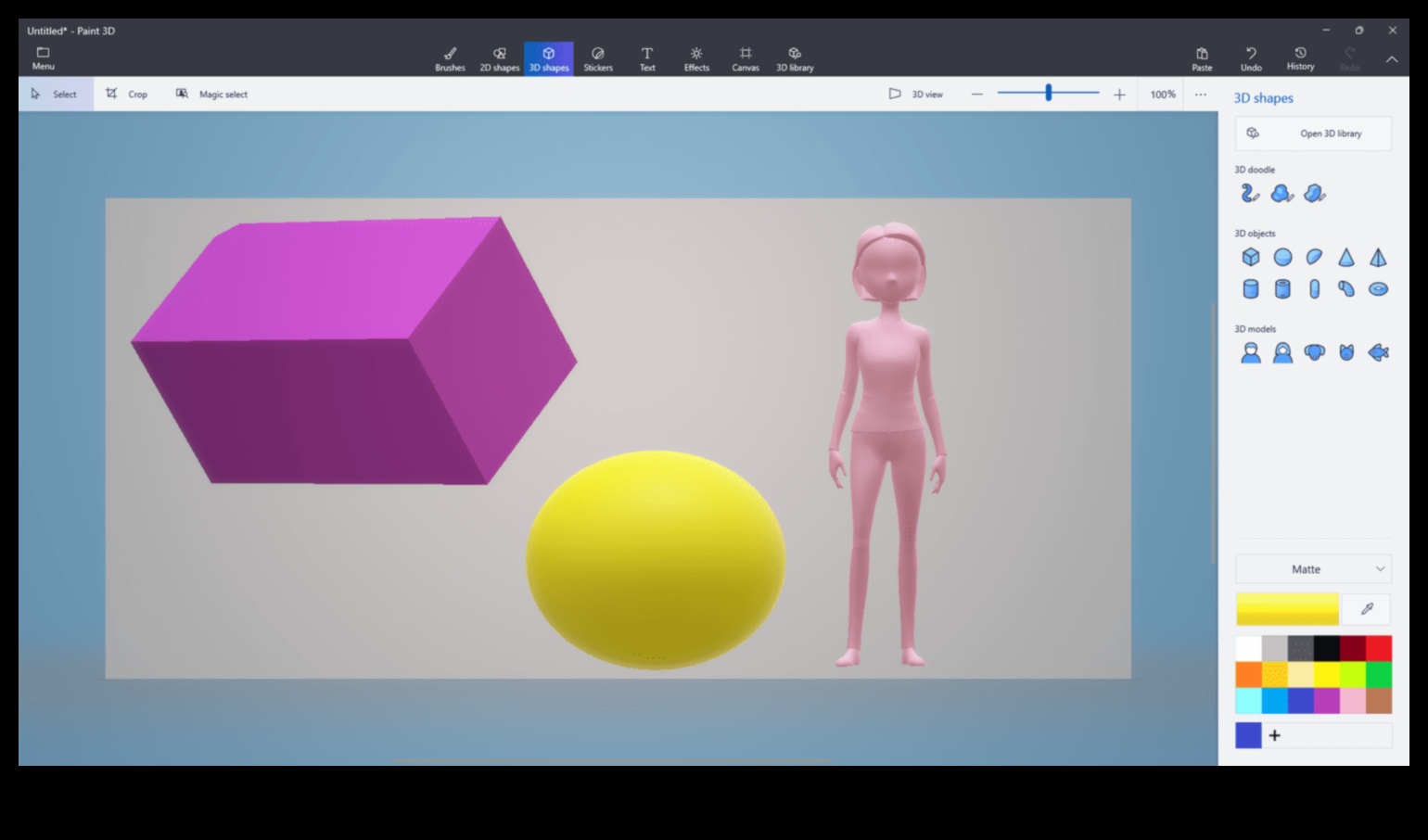The width and height of the screenshot is (1428, 840).
Task: Choose the tube brush 3D doodle
Action: click(x=1250, y=193)
